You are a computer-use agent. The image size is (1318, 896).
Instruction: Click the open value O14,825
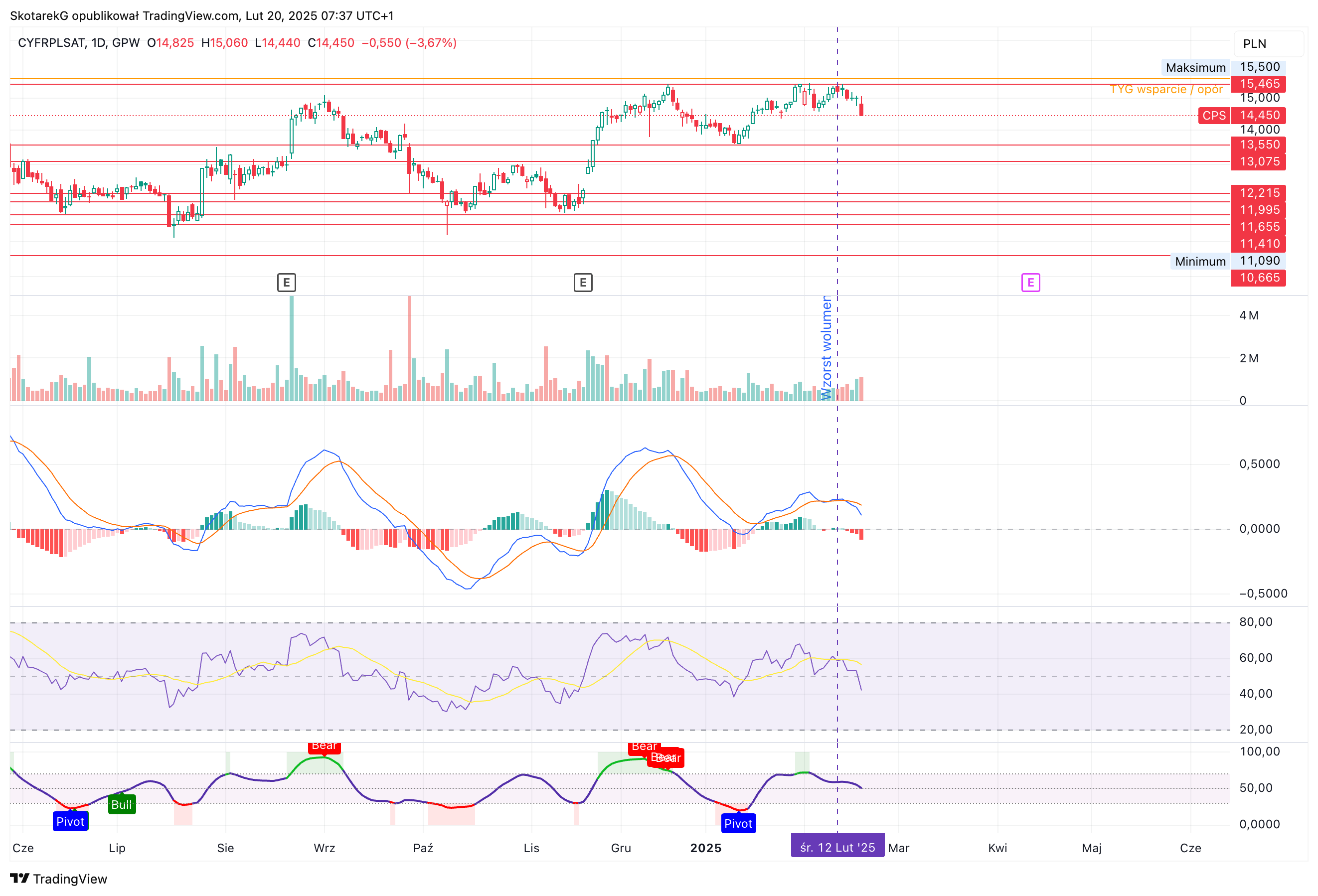pos(170,43)
